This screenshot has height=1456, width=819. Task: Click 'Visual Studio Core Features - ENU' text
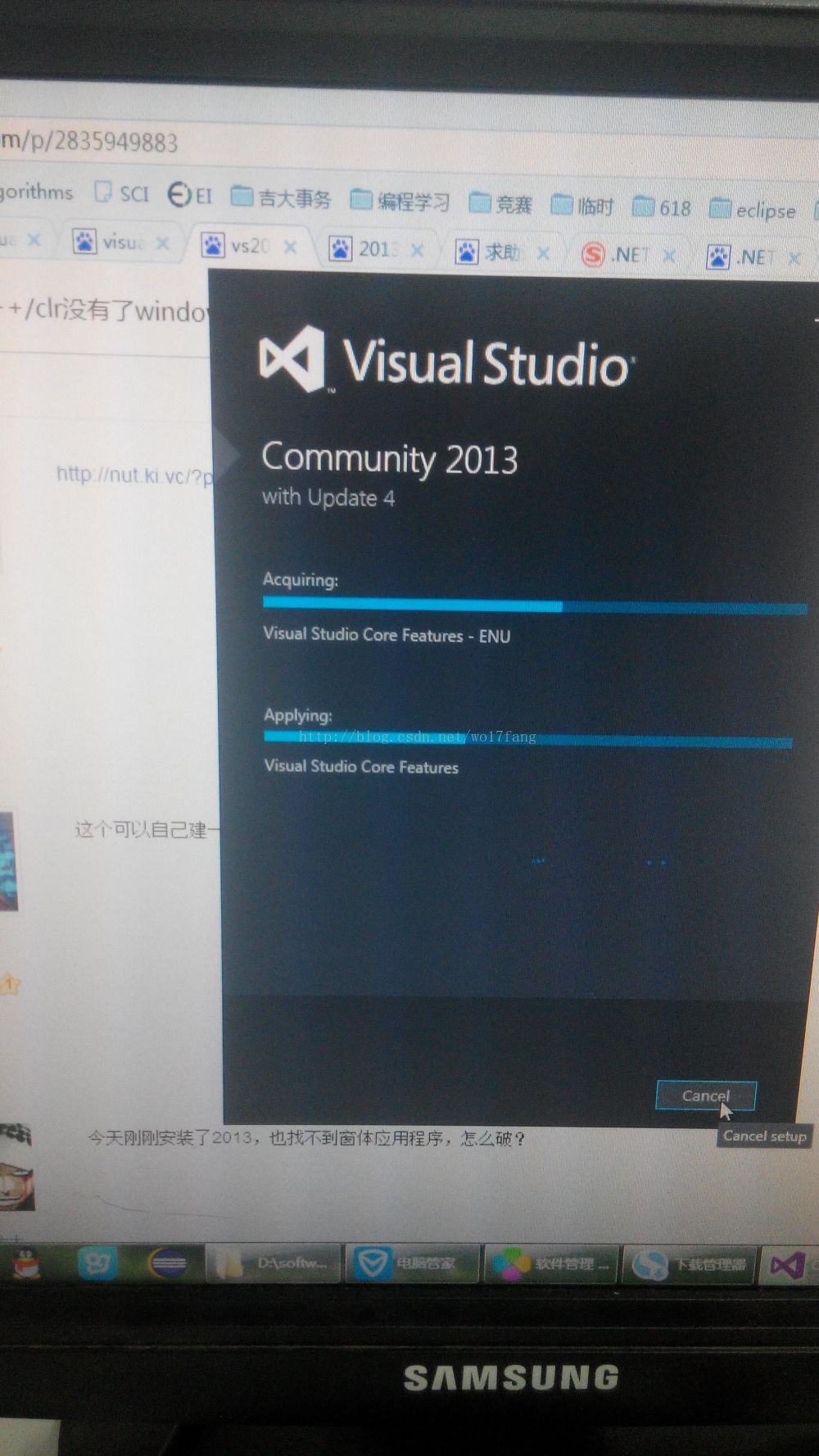387,635
